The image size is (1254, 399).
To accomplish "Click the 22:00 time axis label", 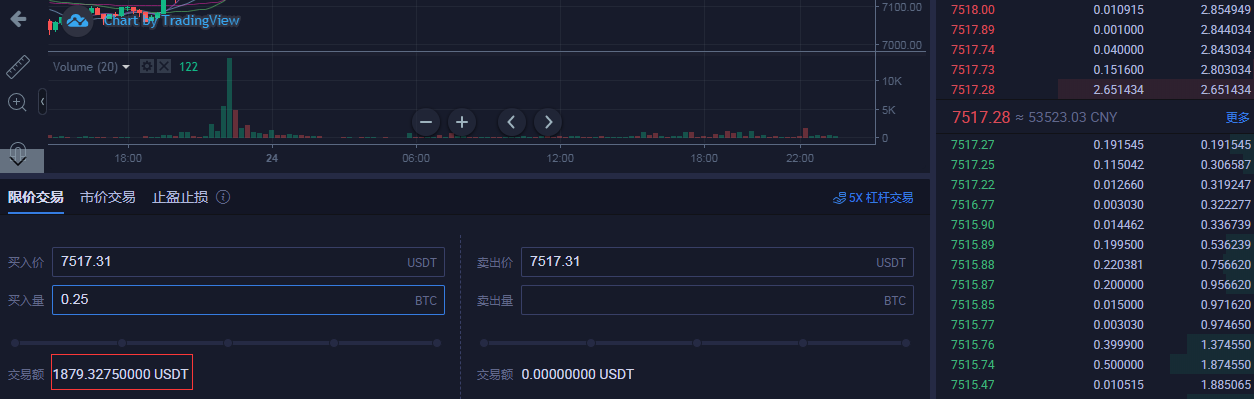I will point(800,158).
